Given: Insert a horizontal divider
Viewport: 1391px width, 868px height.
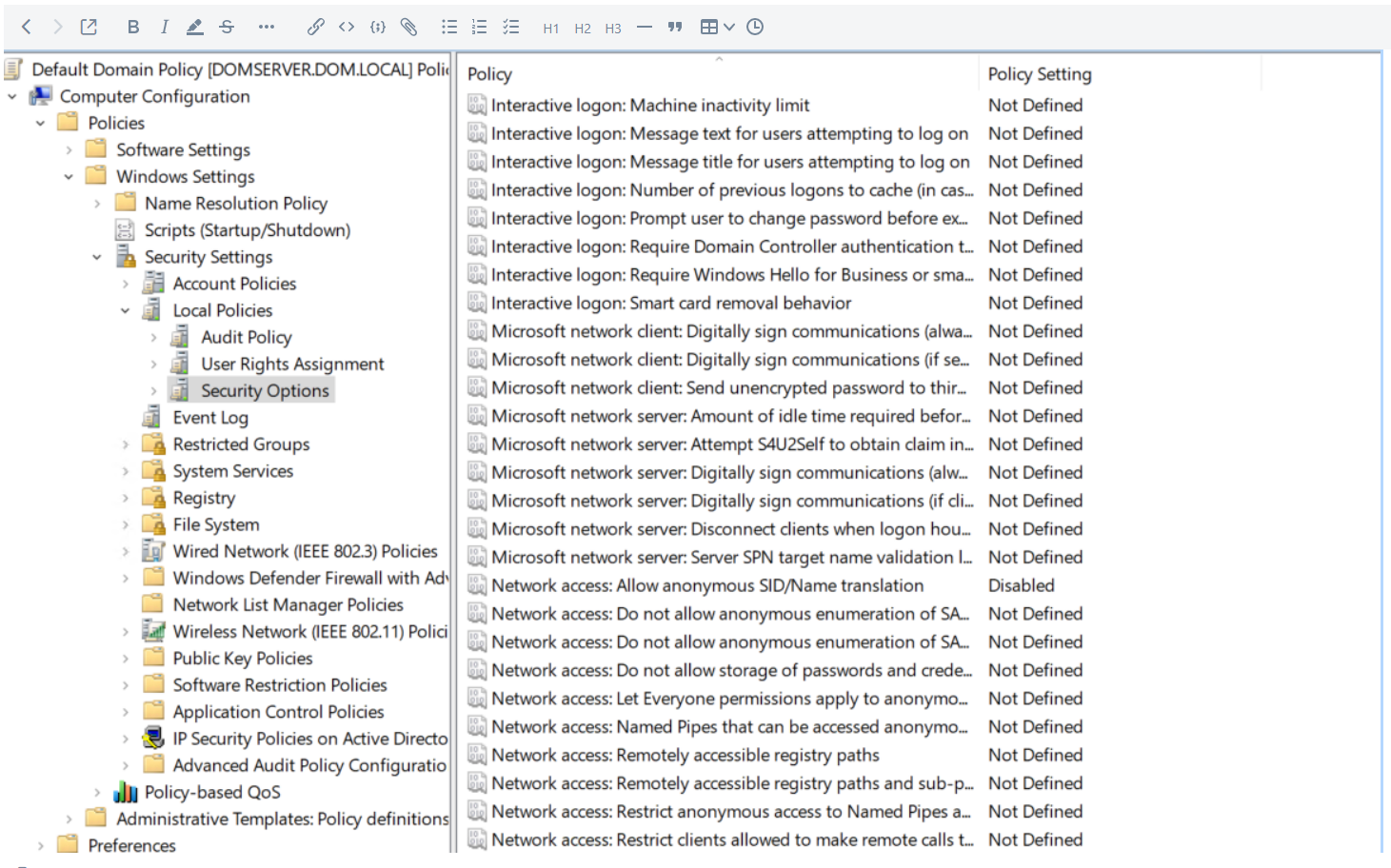Looking at the screenshot, I should tap(644, 27).
